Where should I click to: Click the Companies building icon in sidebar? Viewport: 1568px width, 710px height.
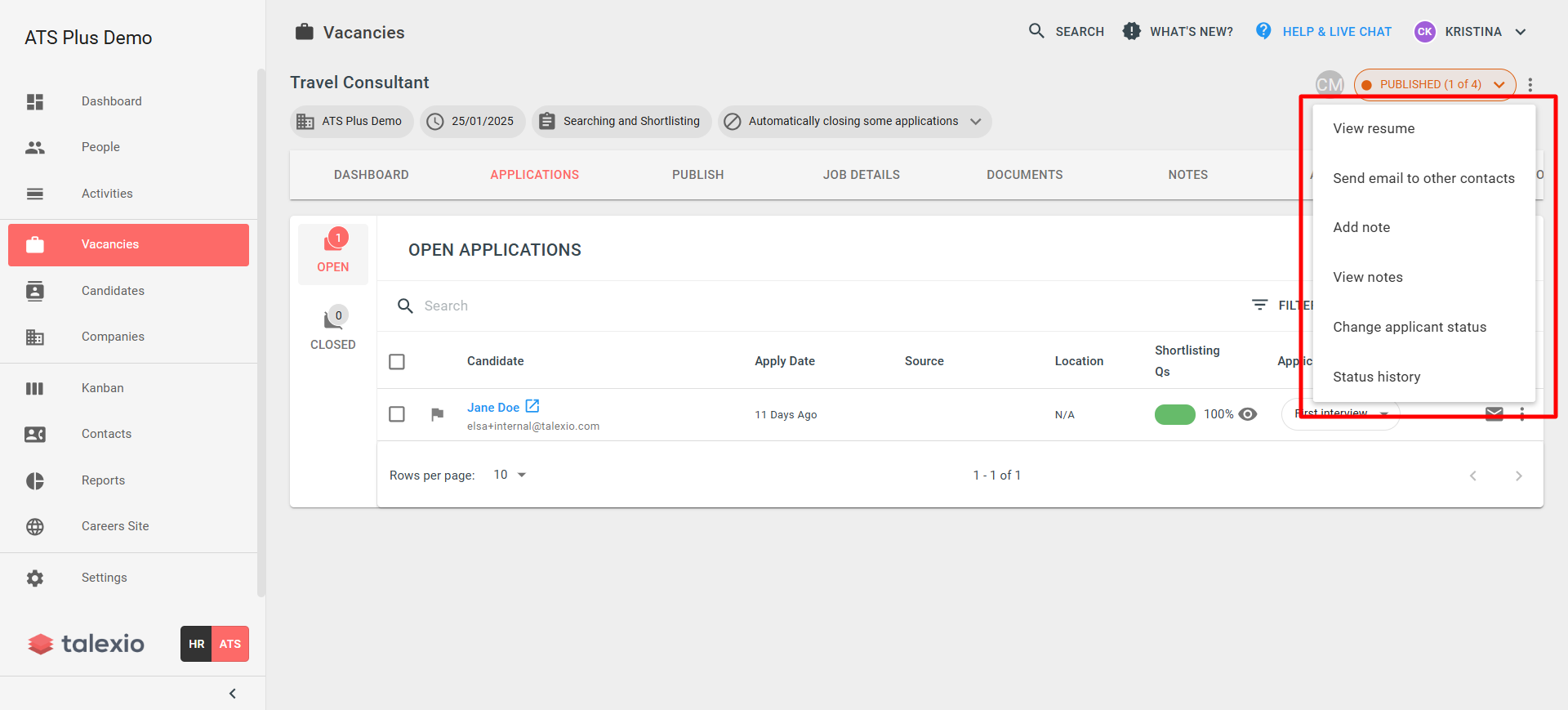tap(35, 337)
